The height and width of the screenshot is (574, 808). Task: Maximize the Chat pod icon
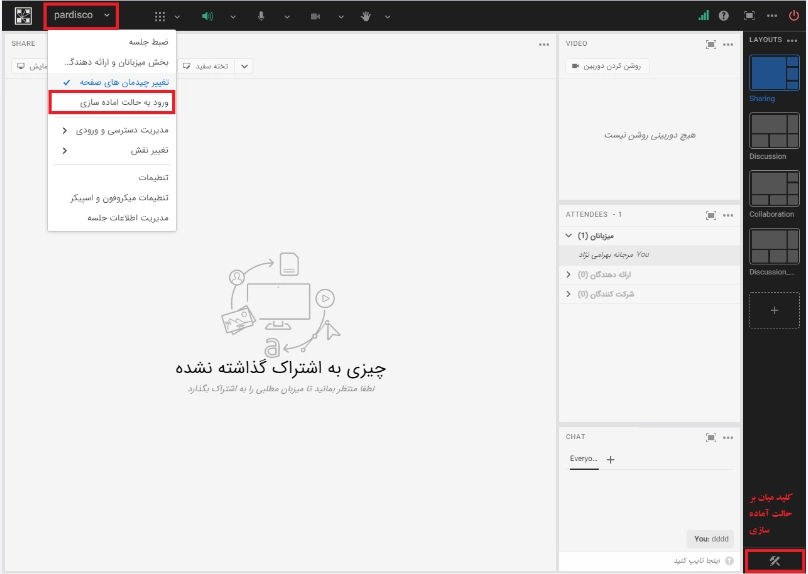(x=711, y=437)
